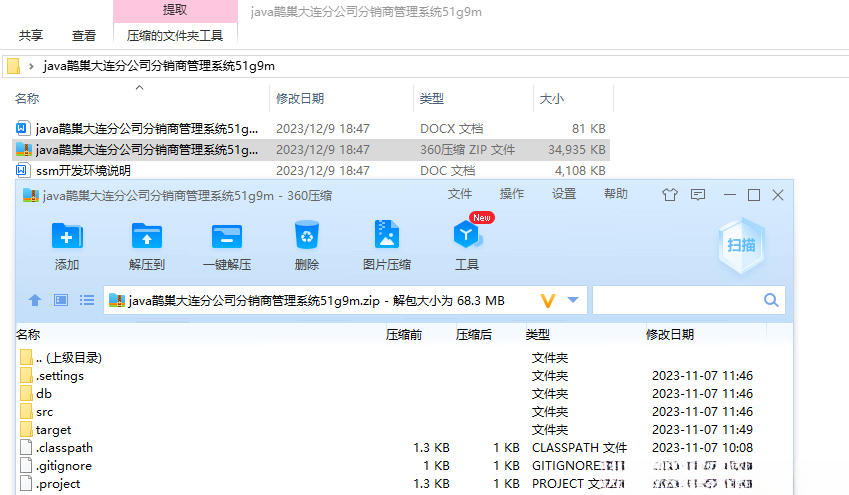Viewport: 849px width, 495px height.
Task: Click the 图片压缩 (Image compress) icon
Action: (387, 235)
